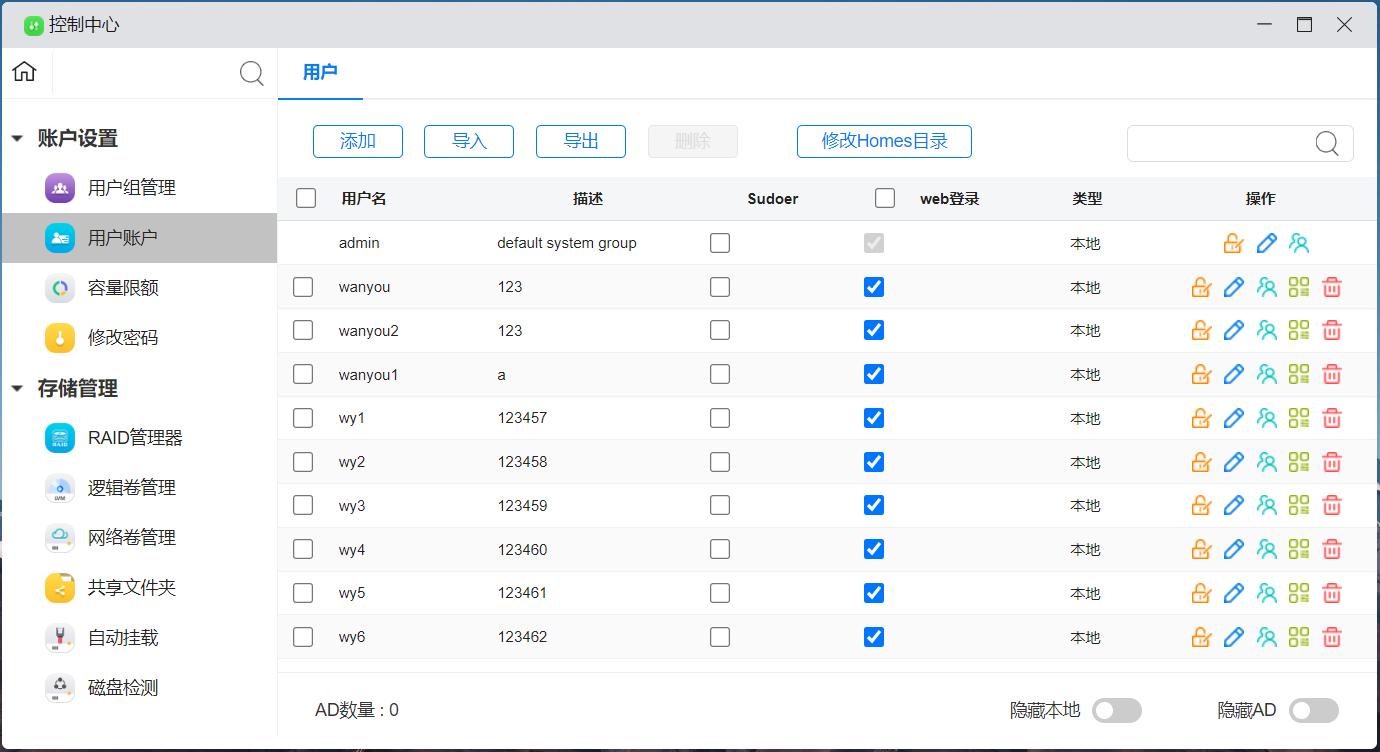Collapse the 账户设置 section

point(17,139)
